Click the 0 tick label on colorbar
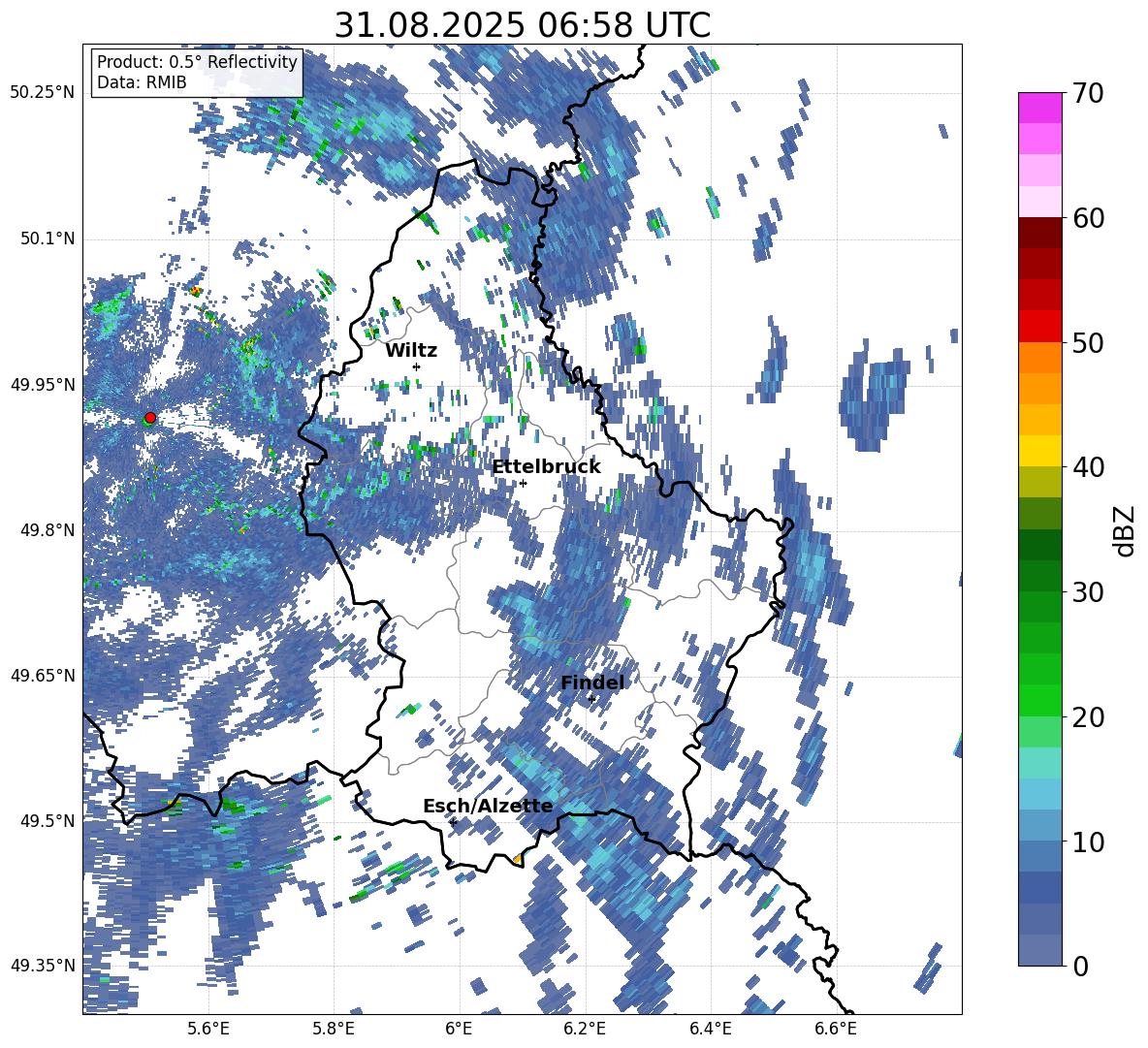The width and height of the screenshot is (1148, 1048). tap(1079, 966)
